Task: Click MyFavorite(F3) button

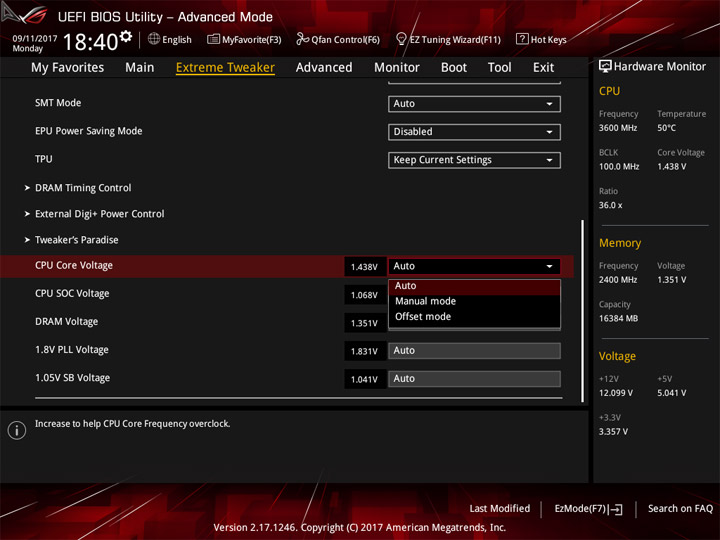Action: pyautogui.click(x=244, y=39)
